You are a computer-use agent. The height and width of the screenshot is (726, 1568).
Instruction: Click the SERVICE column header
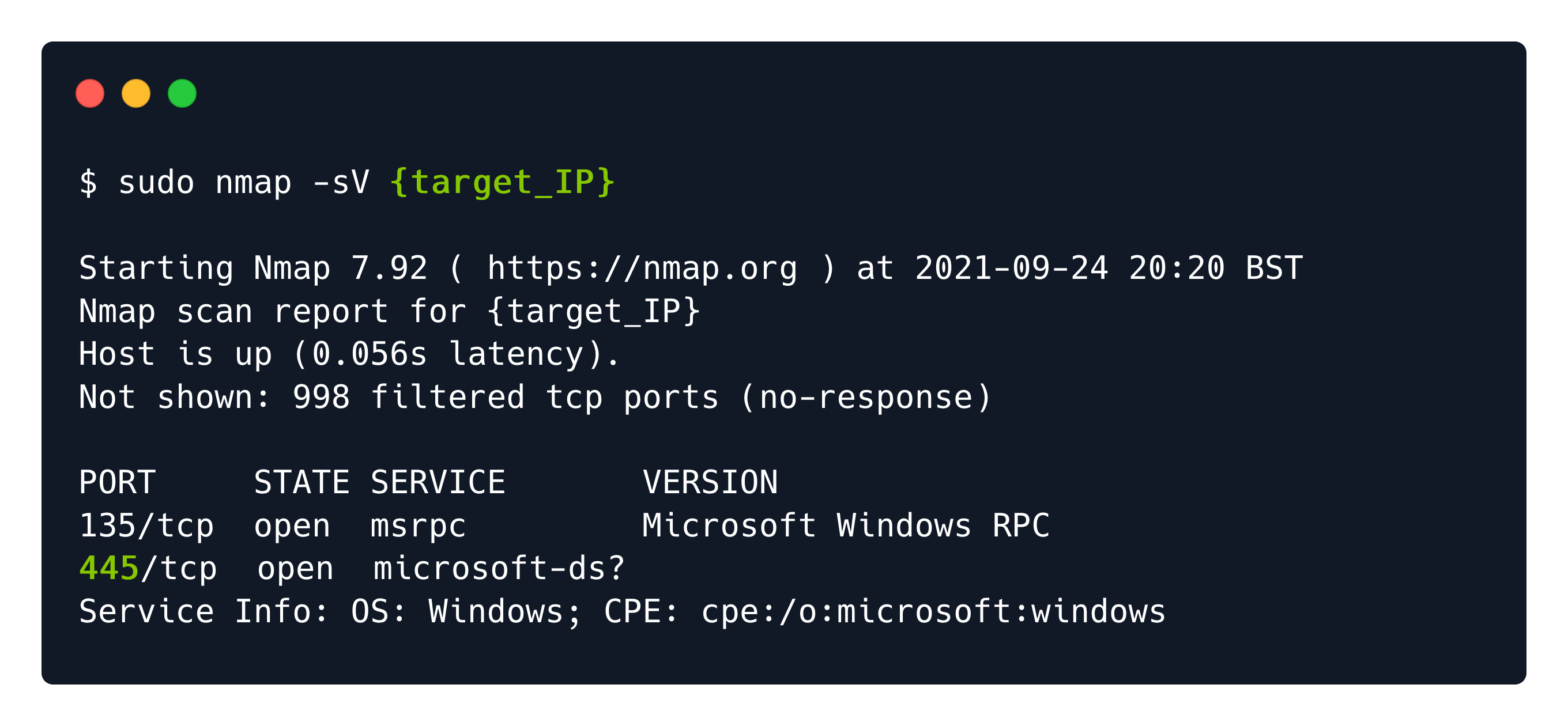tap(438, 483)
